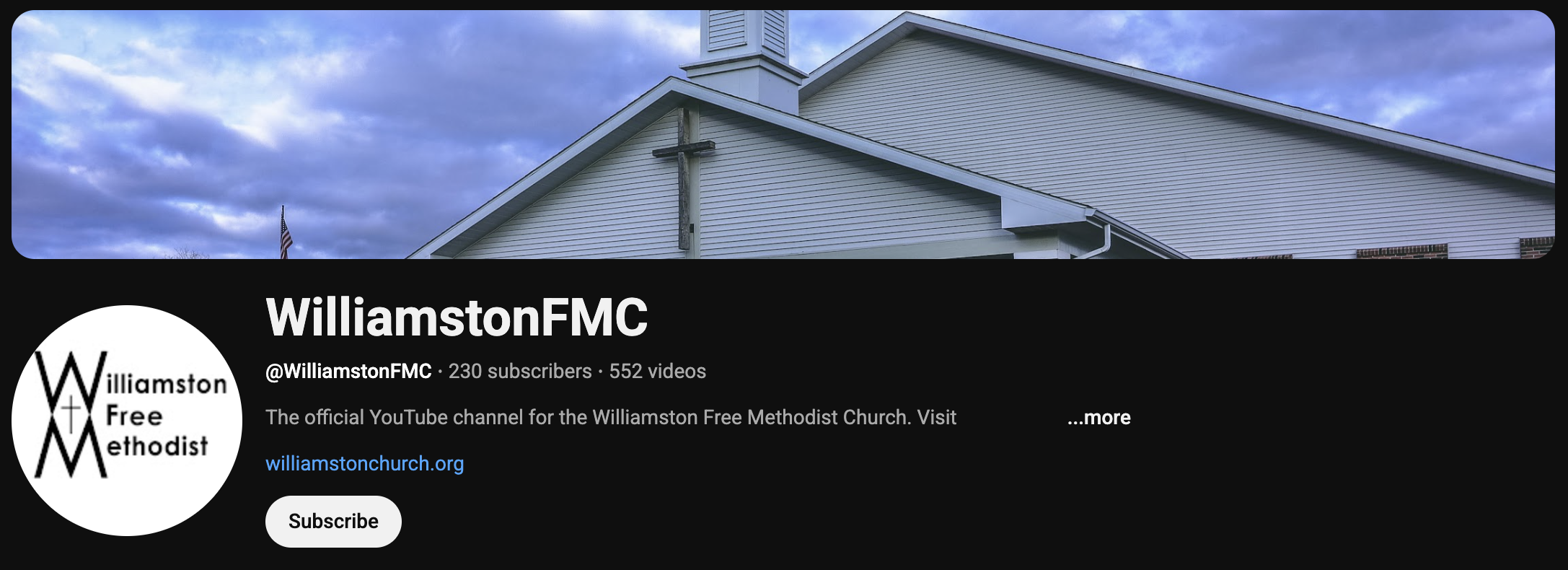Click the small cross inside the avatar logo
Screen dimensions: 1568x570
(71, 416)
